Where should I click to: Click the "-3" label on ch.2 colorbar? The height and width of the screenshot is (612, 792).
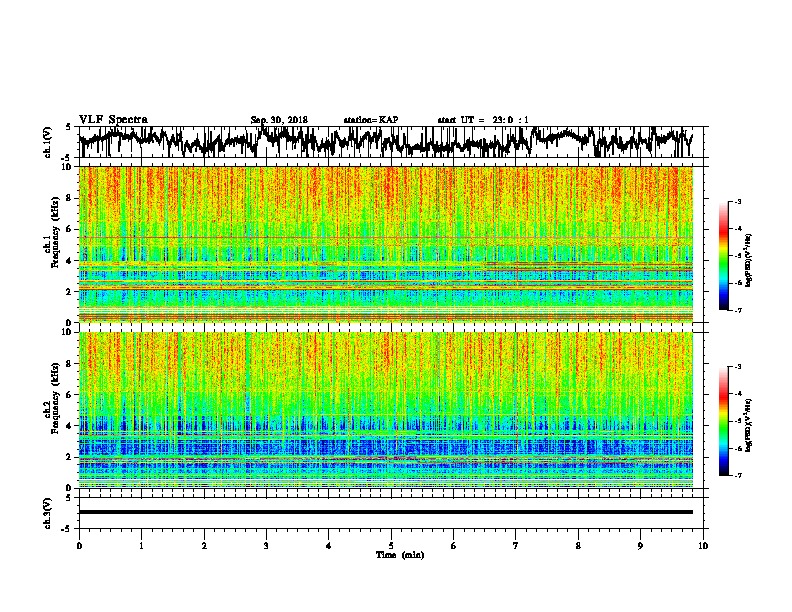[738, 367]
